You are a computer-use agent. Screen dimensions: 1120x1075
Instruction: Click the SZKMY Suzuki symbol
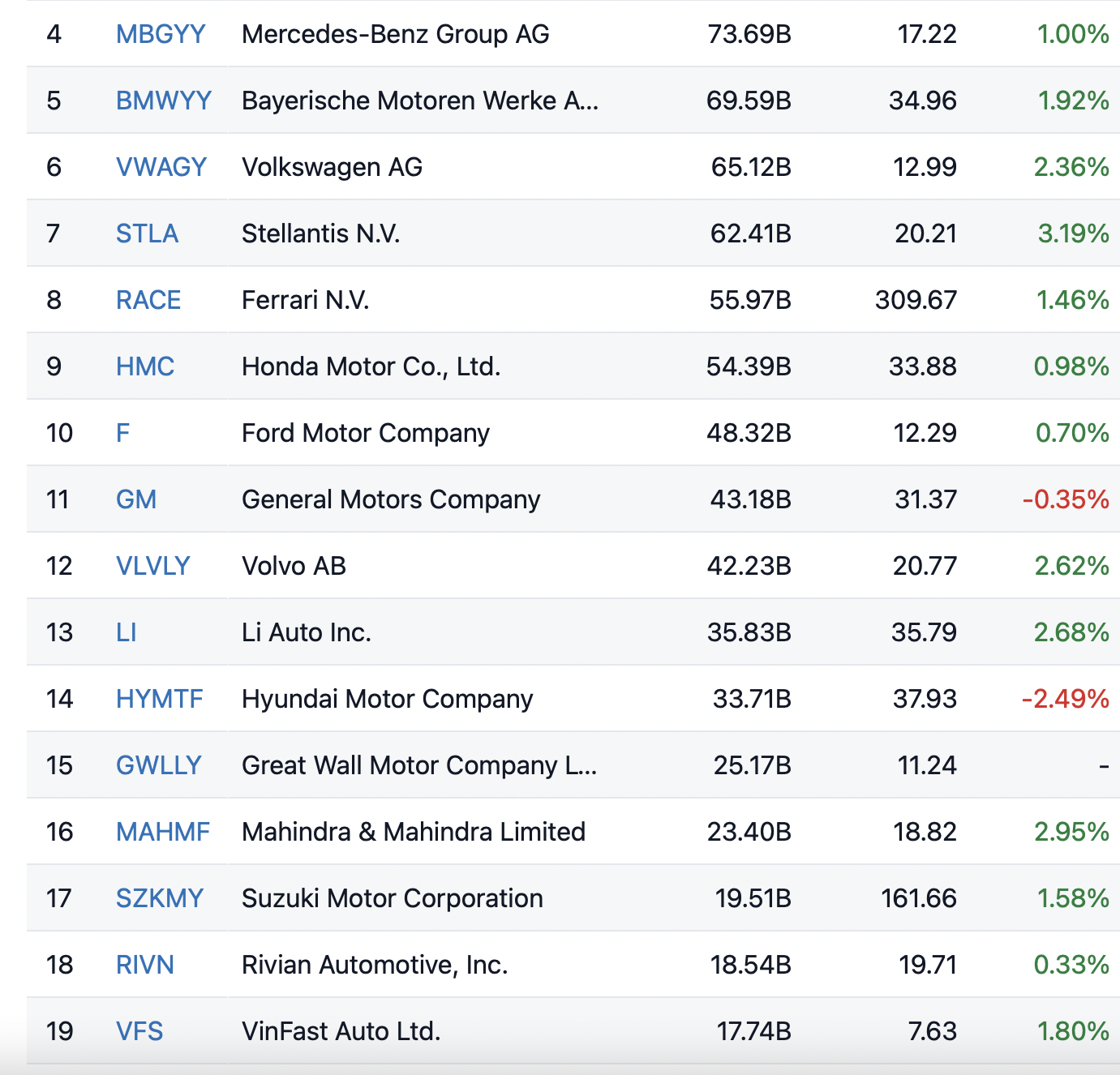pyautogui.click(x=160, y=898)
